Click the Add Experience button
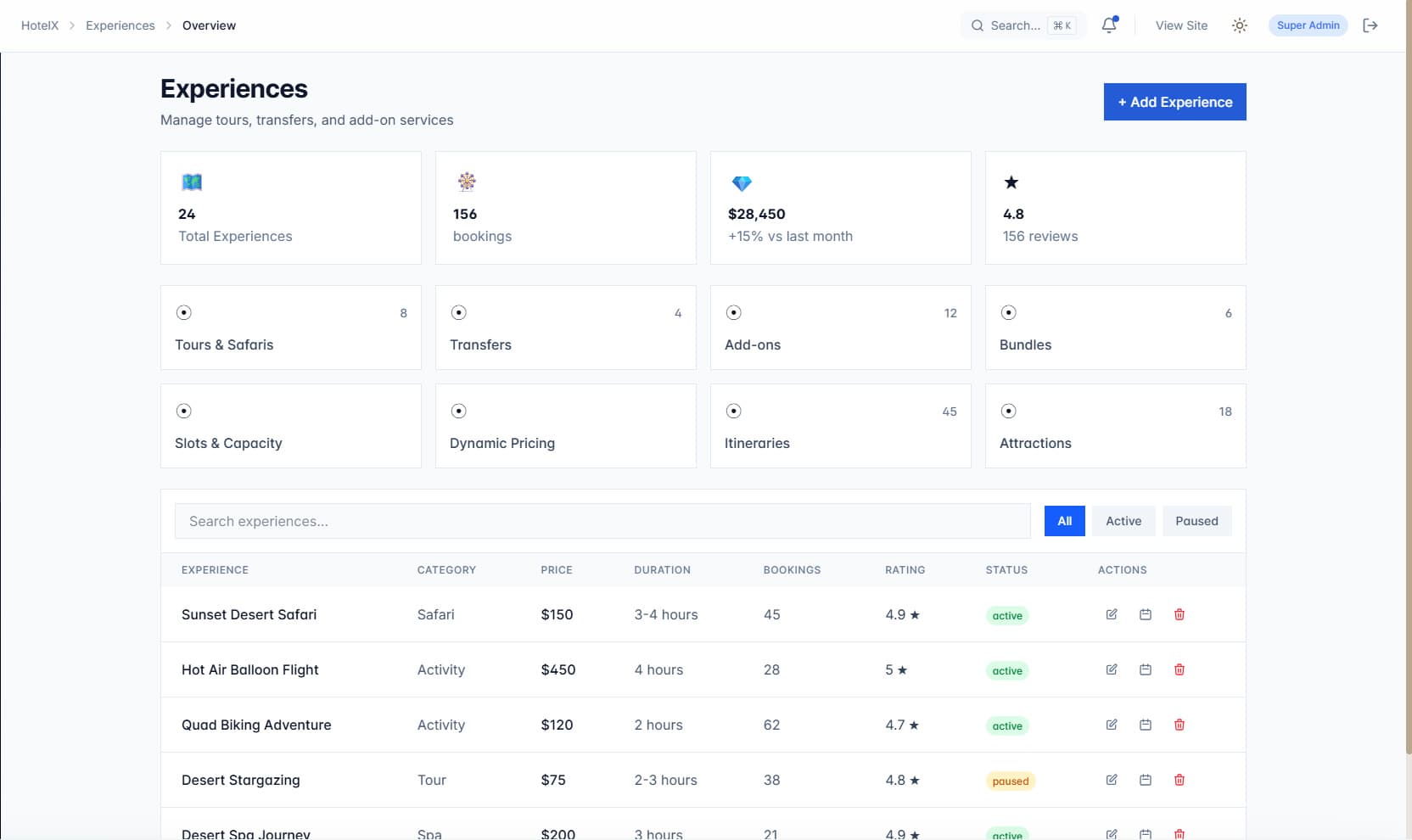 pyautogui.click(x=1174, y=101)
